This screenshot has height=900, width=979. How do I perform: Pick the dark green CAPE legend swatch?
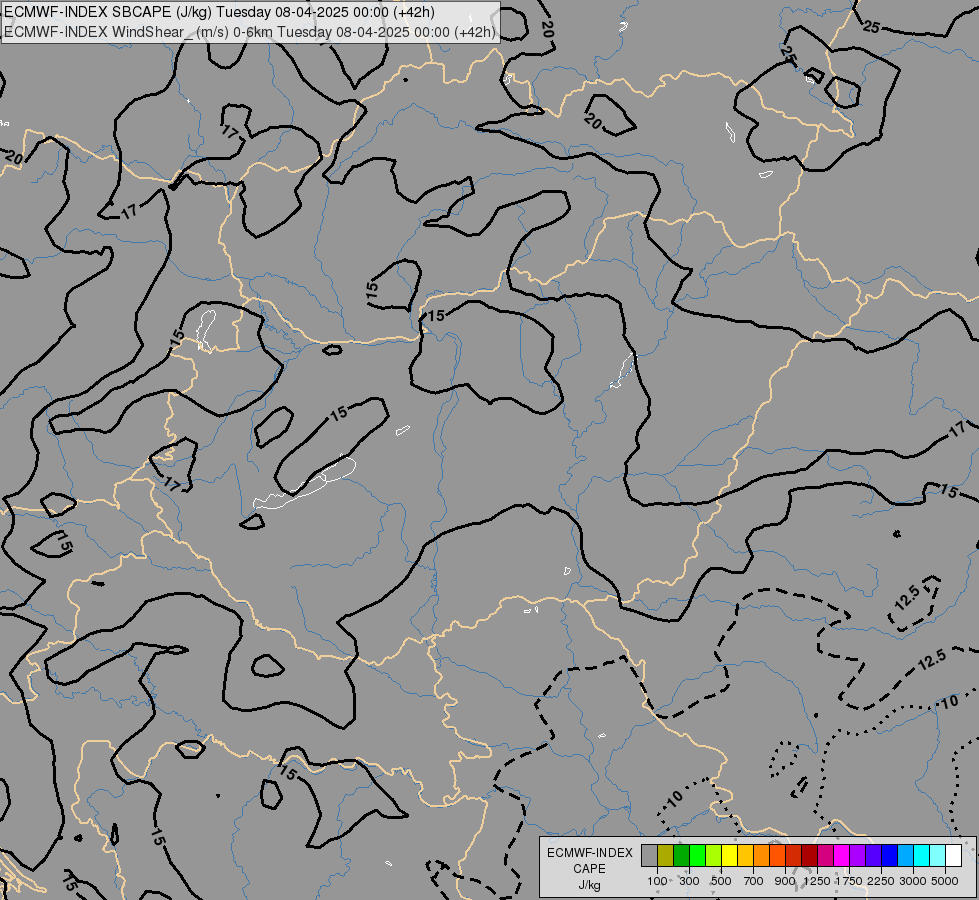click(681, 855)
